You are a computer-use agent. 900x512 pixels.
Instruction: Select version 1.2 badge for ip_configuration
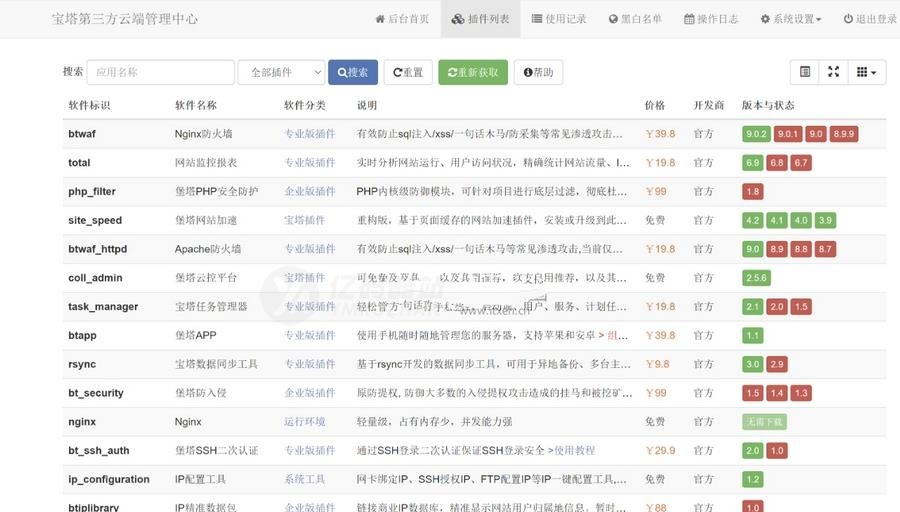752,479
